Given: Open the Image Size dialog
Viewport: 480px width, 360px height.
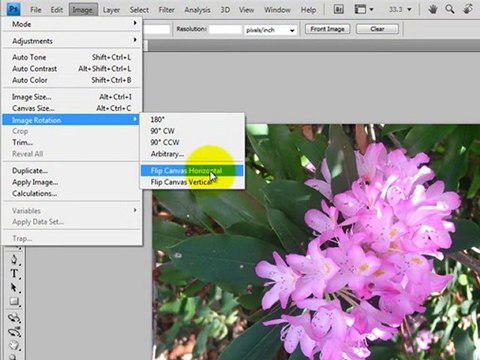Looking at the screenshot, I should [x=72, y=97].
